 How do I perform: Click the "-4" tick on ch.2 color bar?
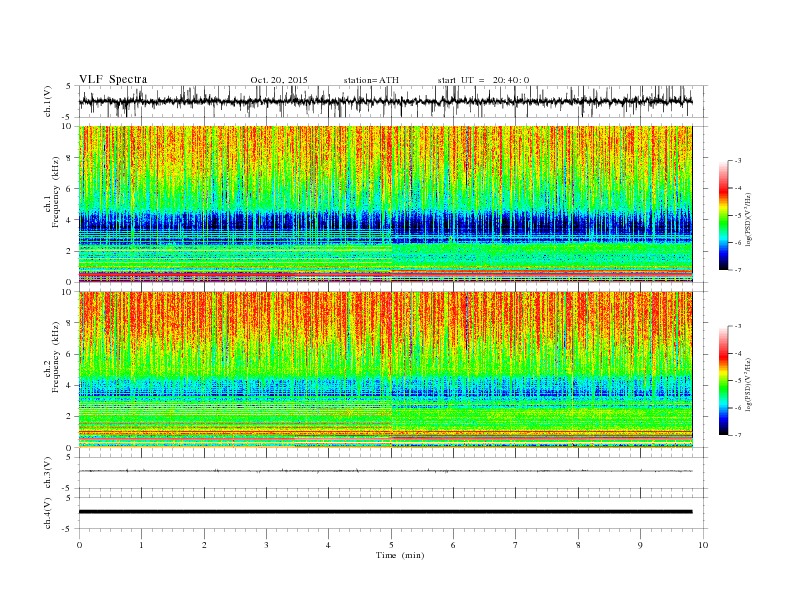pos(737,353)
